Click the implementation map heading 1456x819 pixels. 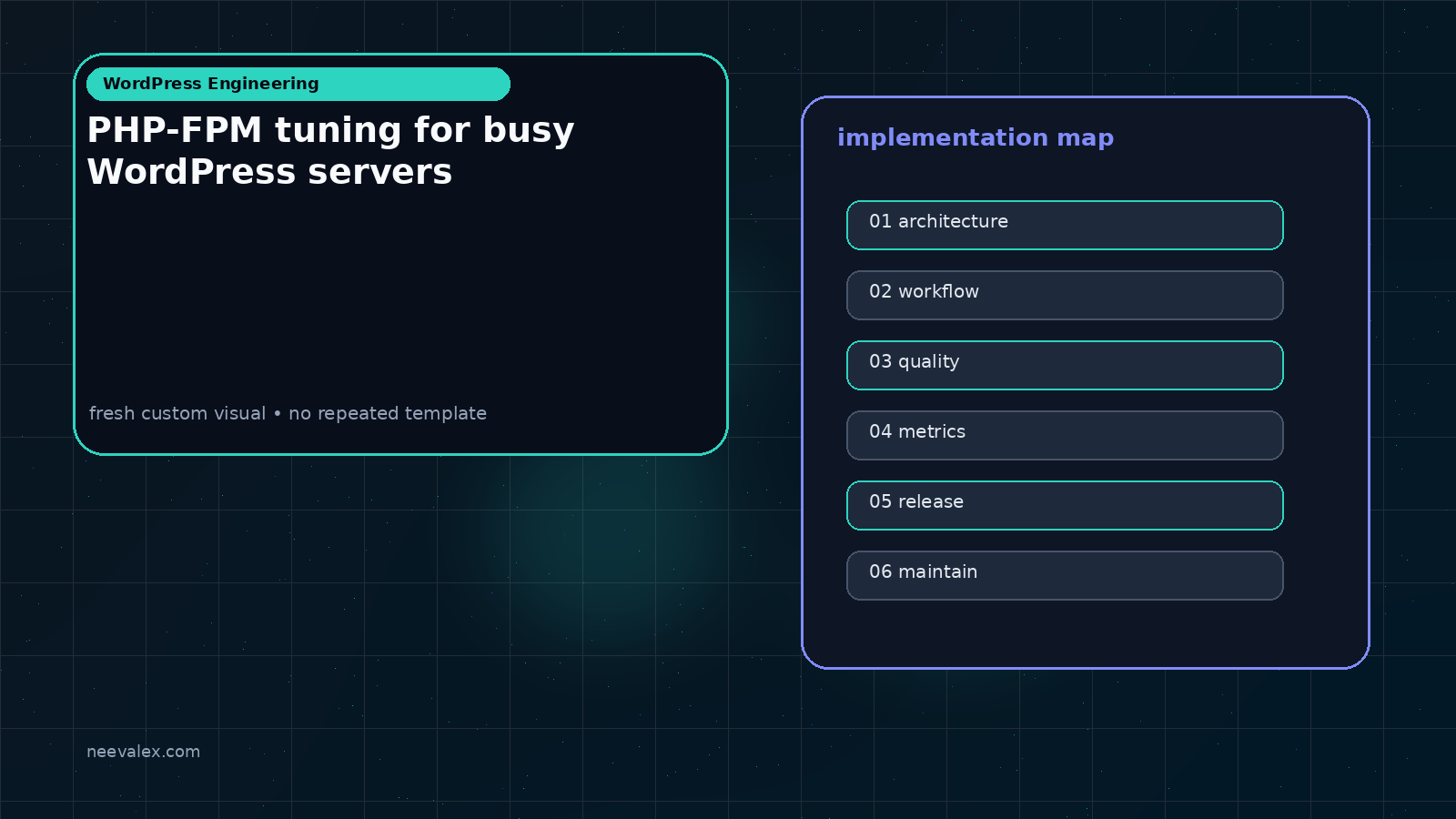[976, 137]
